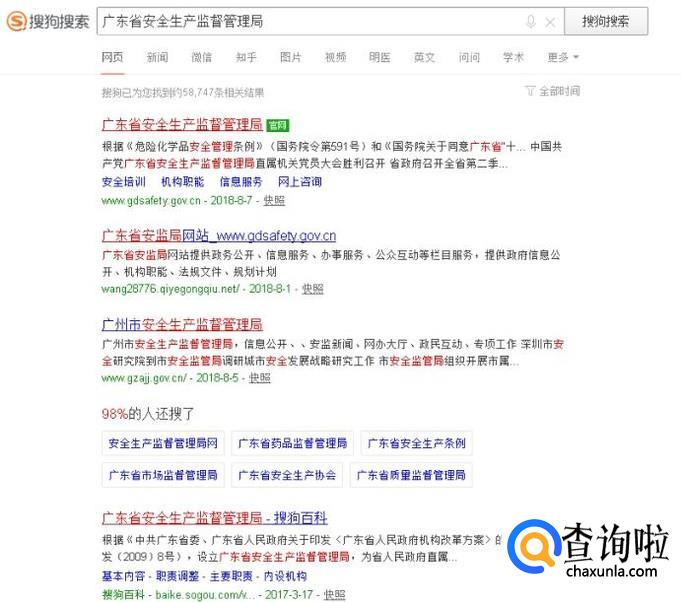Click the www.gdsafety.gov.cn green URL text
Viewport: 681px width, 602px height.
point(151,201)
